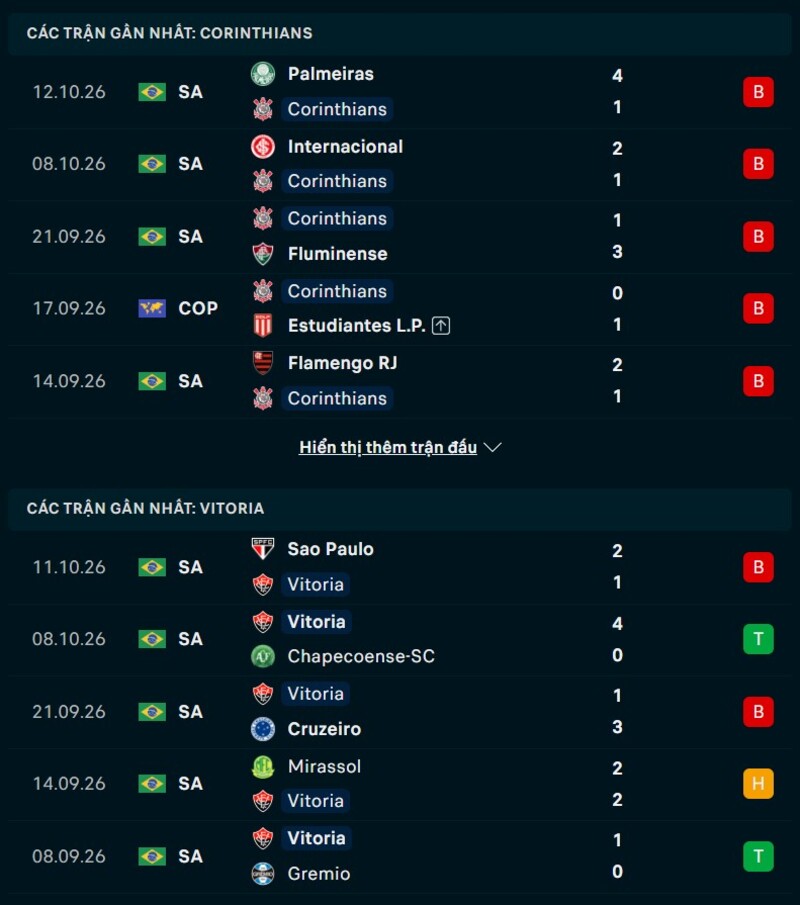Image resolution: width=800 pixels, height=905 pixels.
Task: Click the Flamengo RJ crest icon
Action: coord(263,363)
